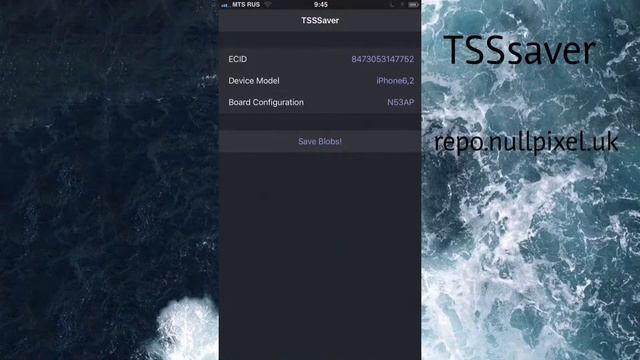This screenshot has height=360, width=640.
Task: Tap the Save Blobs! button
Action: pyautogui.click(x=320, y=141)
